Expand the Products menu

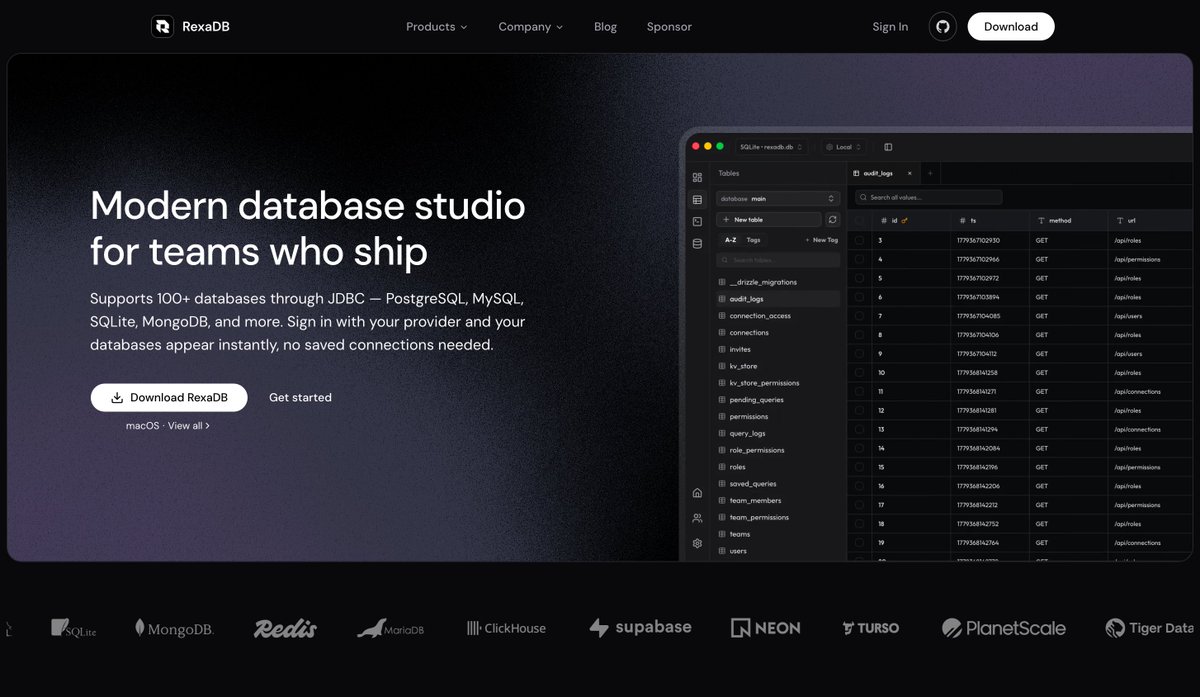437,27
